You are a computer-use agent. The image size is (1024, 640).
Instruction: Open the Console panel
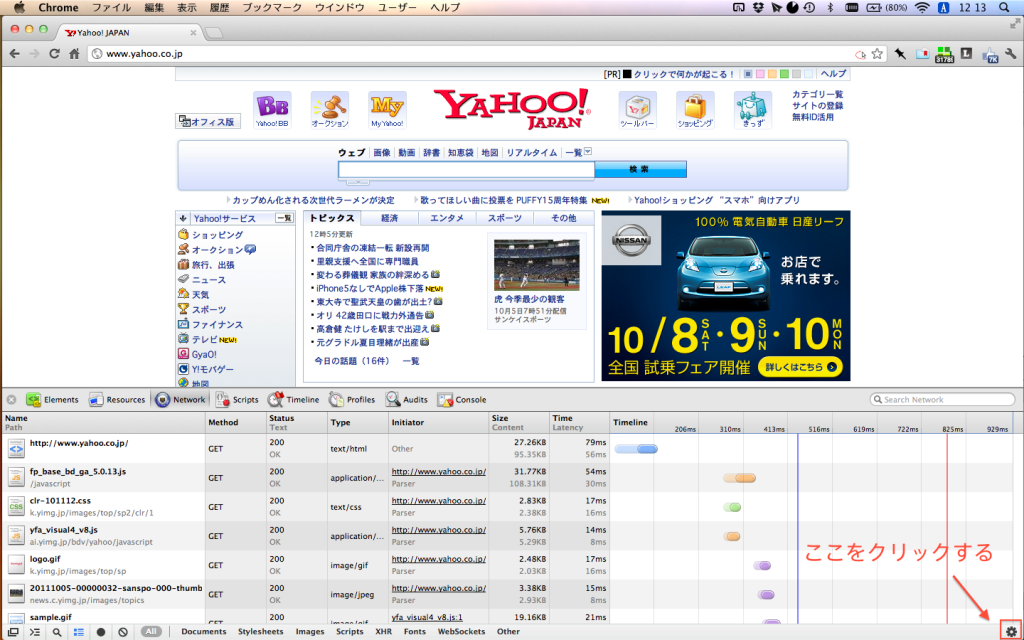462,400
